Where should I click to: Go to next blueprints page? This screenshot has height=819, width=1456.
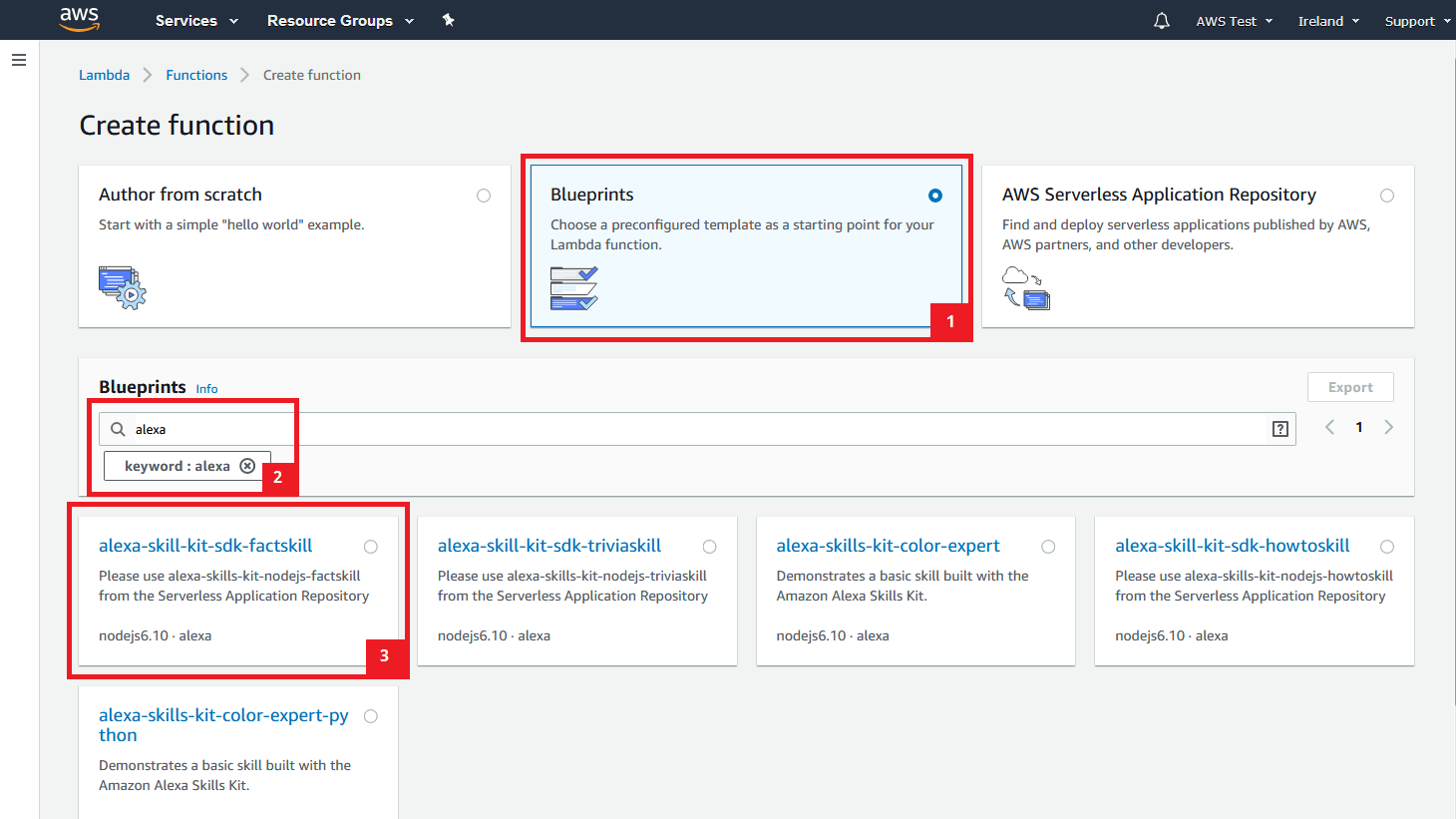[1388, 427]
